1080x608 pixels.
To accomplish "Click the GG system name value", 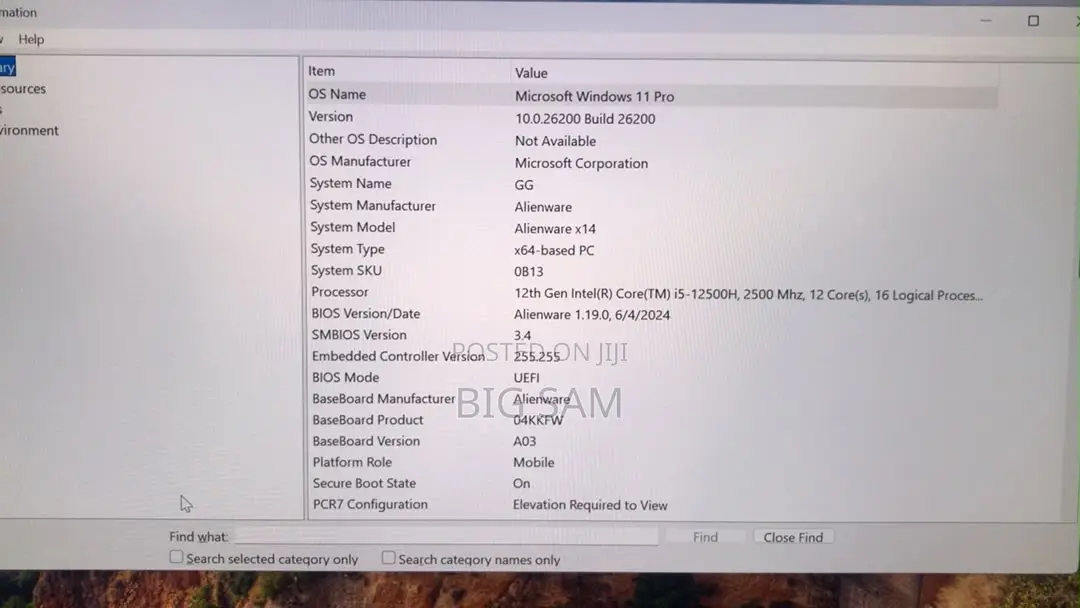I will pos(523,185).
